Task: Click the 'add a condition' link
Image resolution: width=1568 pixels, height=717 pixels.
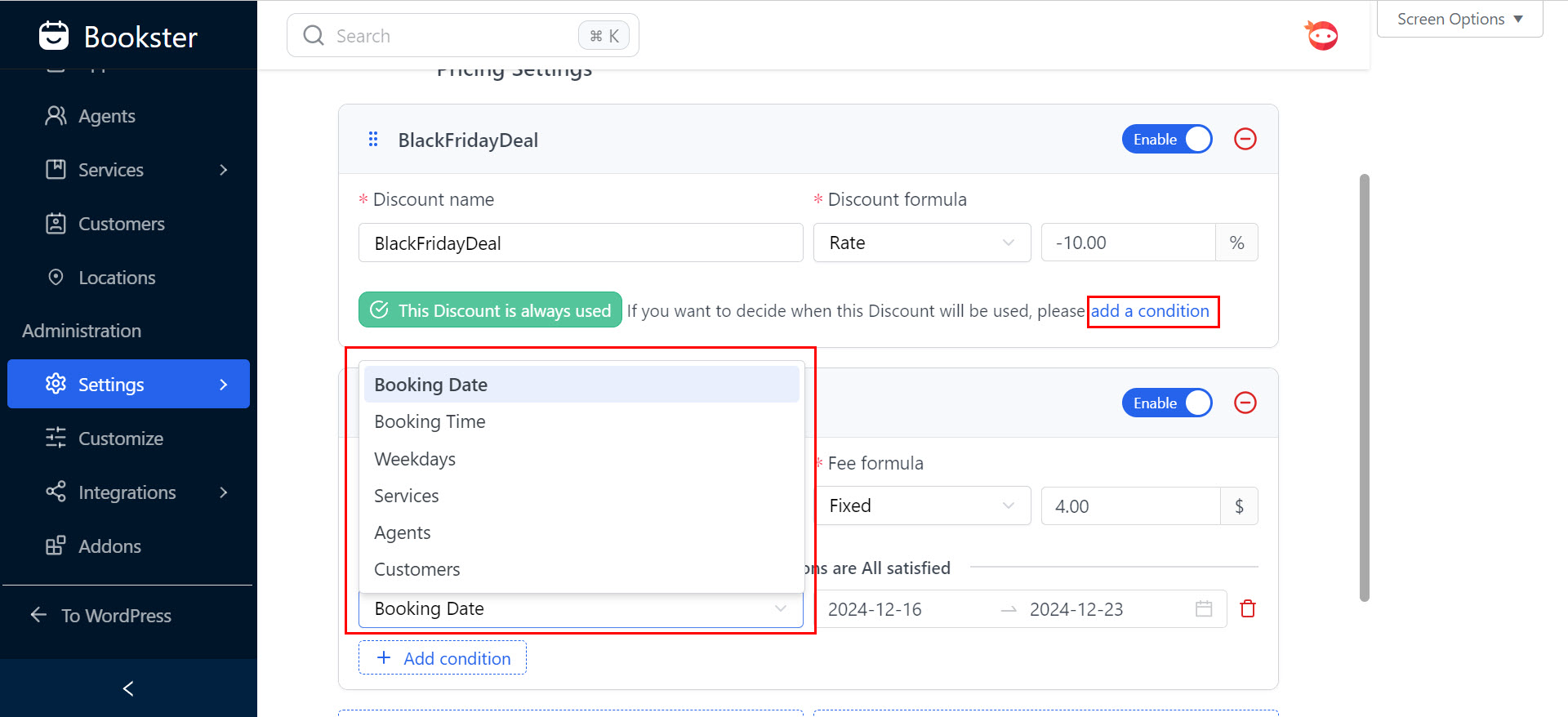Action: [x=1150, y=311]
